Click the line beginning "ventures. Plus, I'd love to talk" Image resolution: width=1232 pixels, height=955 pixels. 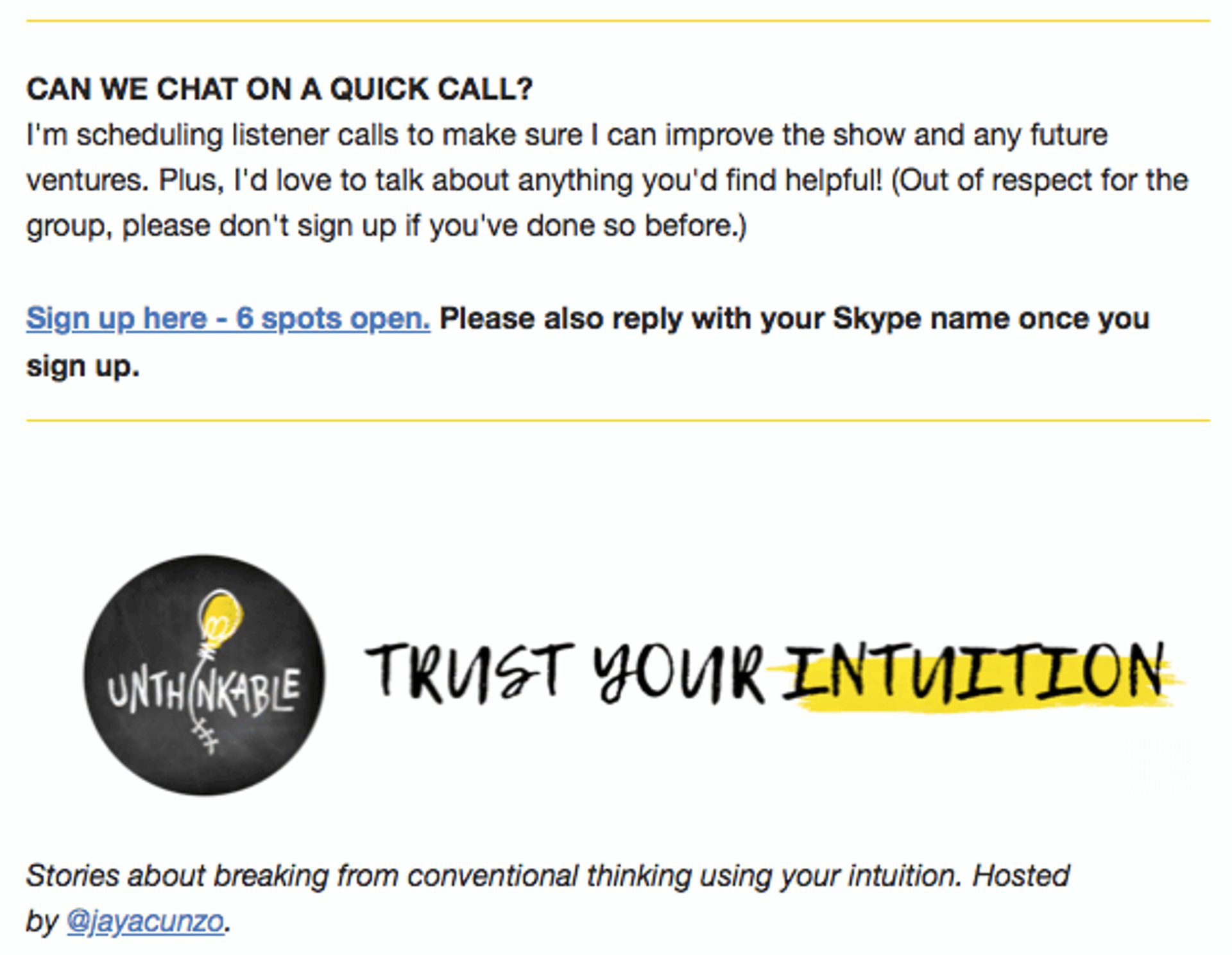(606, 180)
